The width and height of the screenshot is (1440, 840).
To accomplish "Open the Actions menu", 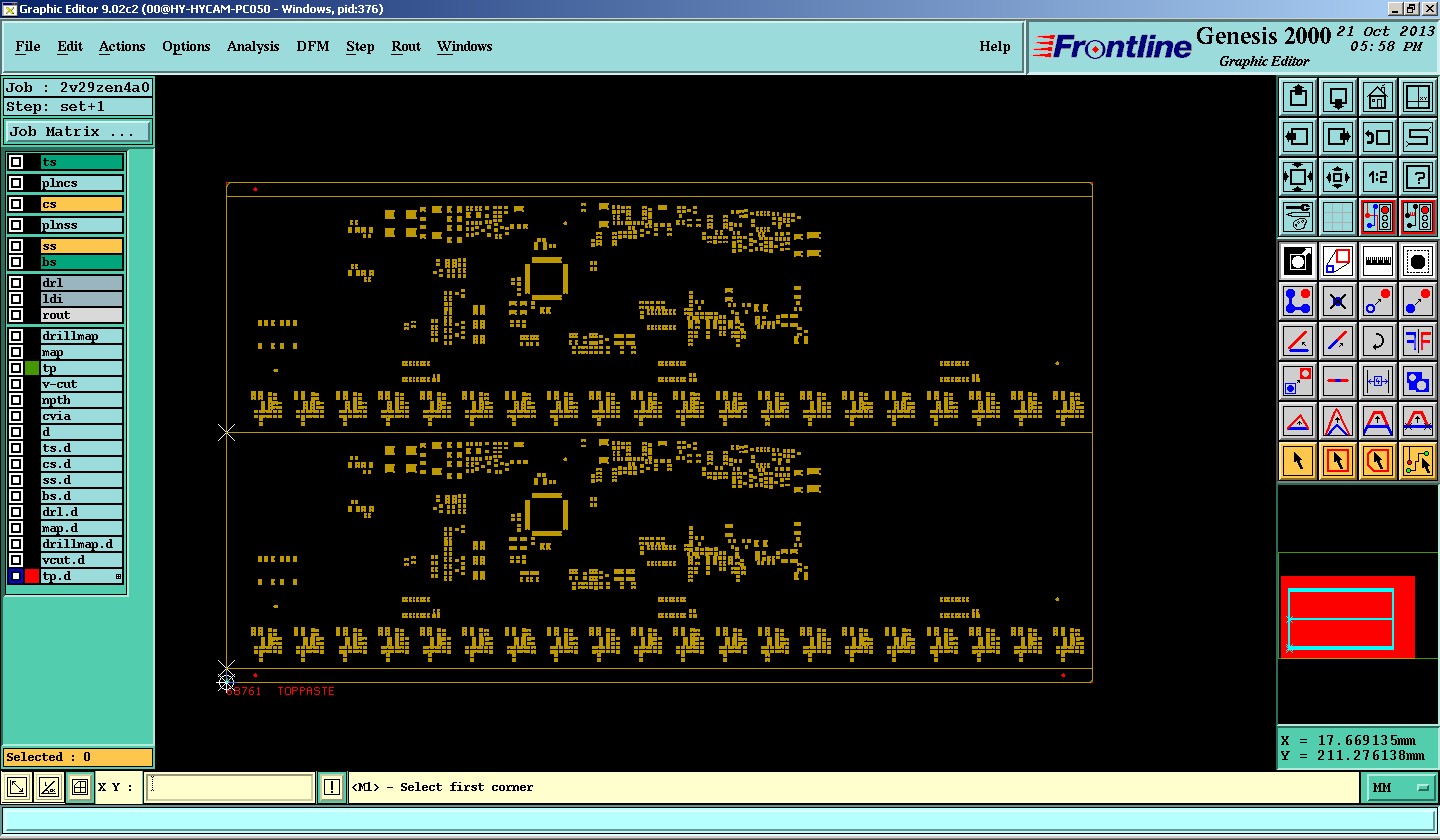I will tap(122, 46).
